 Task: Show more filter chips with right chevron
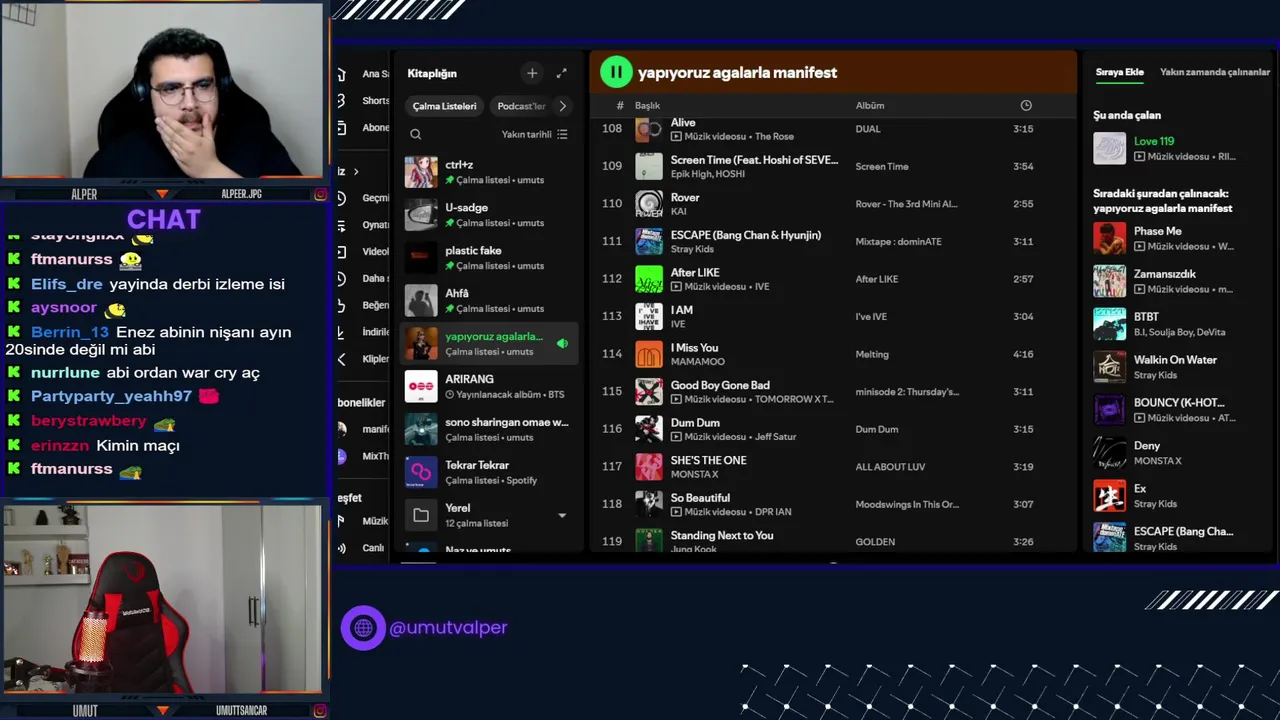[x=562, y=106]
